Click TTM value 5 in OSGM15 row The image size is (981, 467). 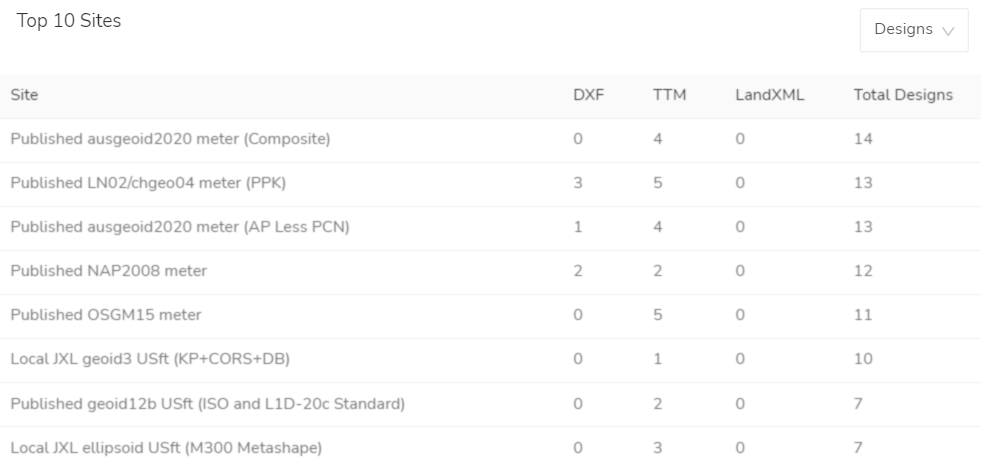point(658,315)
